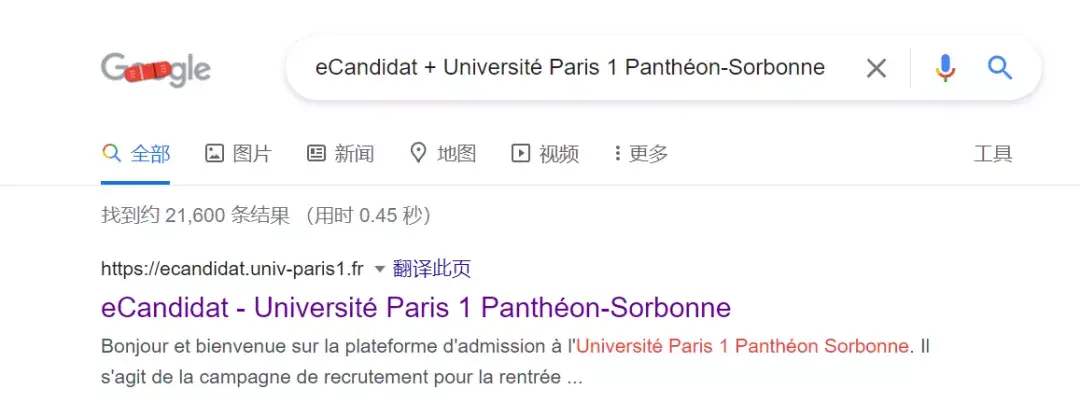Select the 全部 results tab

tap(150, 153)
